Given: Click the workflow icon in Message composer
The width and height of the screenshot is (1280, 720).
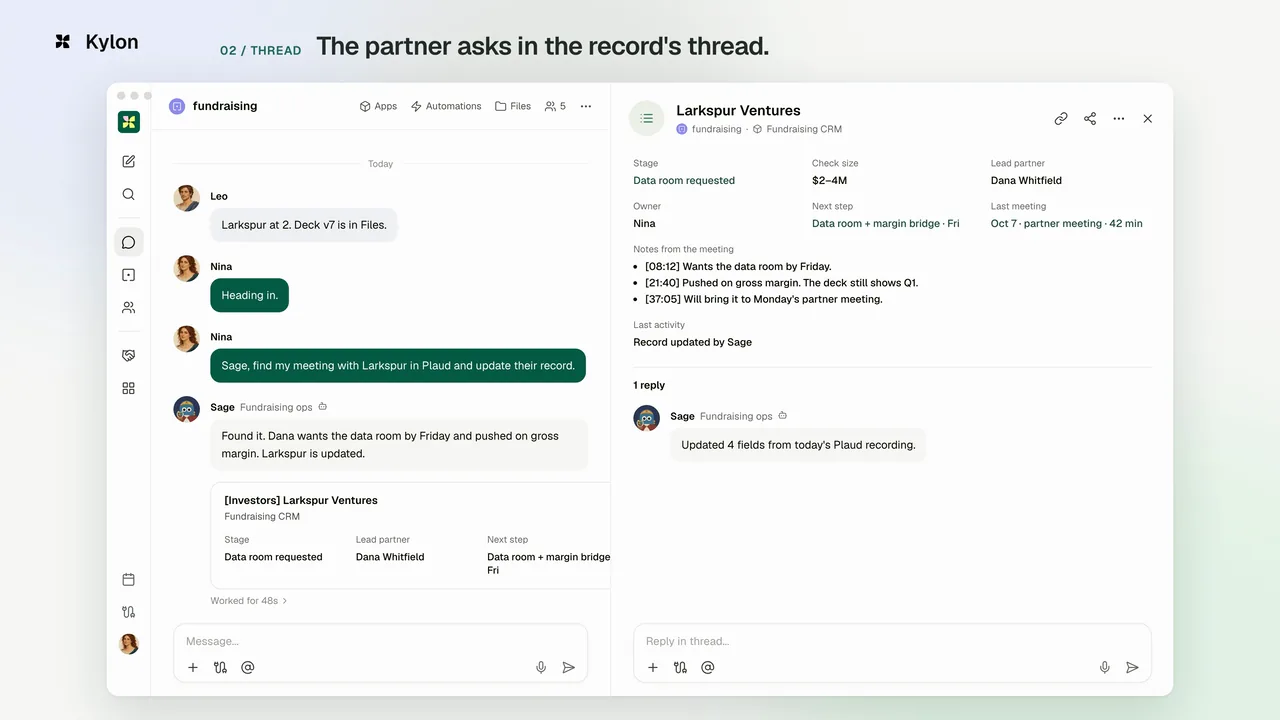Looking at the screenshot, I should [220, 667].
